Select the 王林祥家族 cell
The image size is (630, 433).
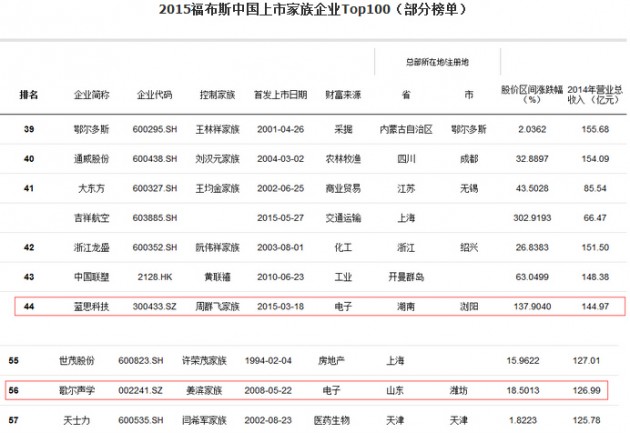(217, 129)
